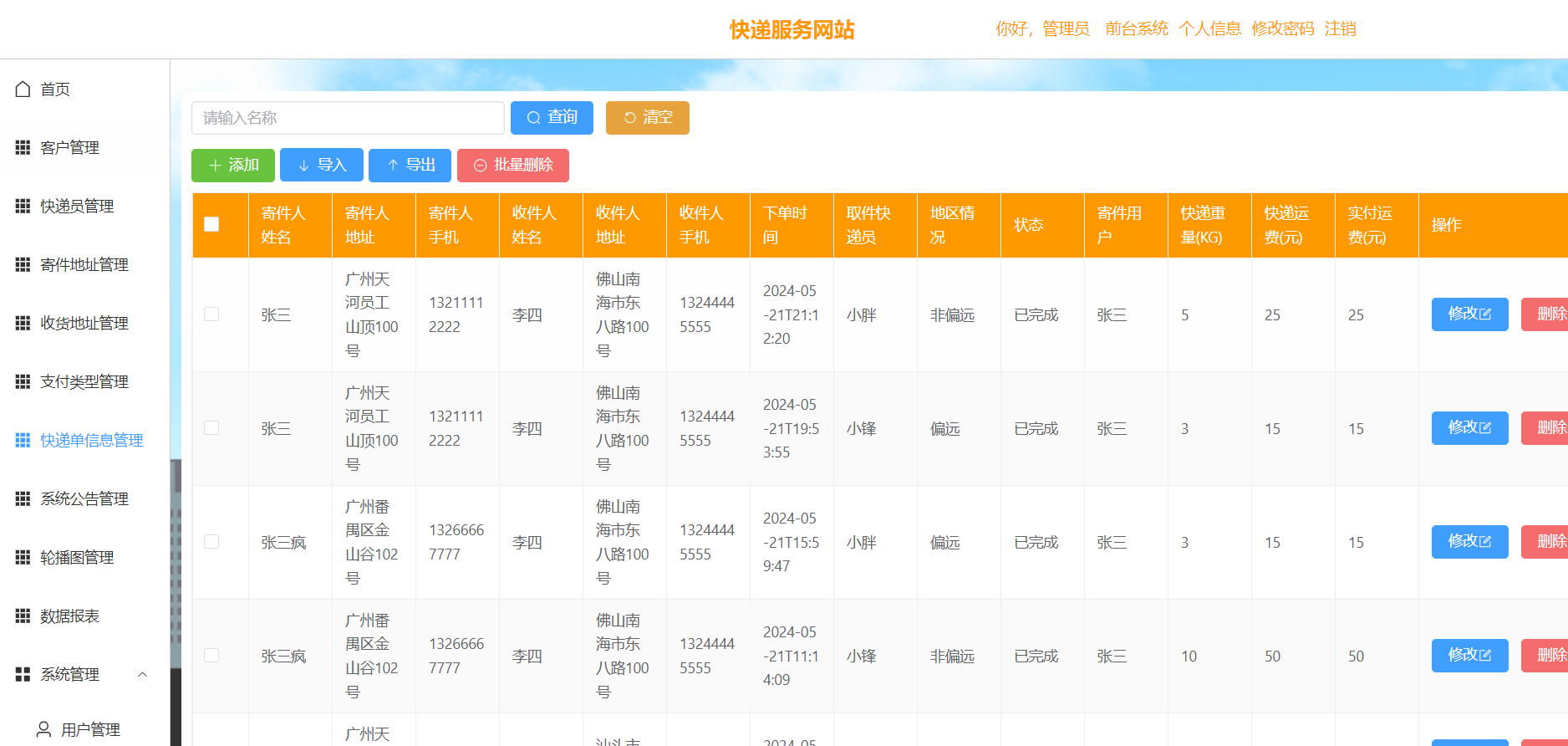Collapse the 系统管理 menu chevron

(x=142, y=674)
